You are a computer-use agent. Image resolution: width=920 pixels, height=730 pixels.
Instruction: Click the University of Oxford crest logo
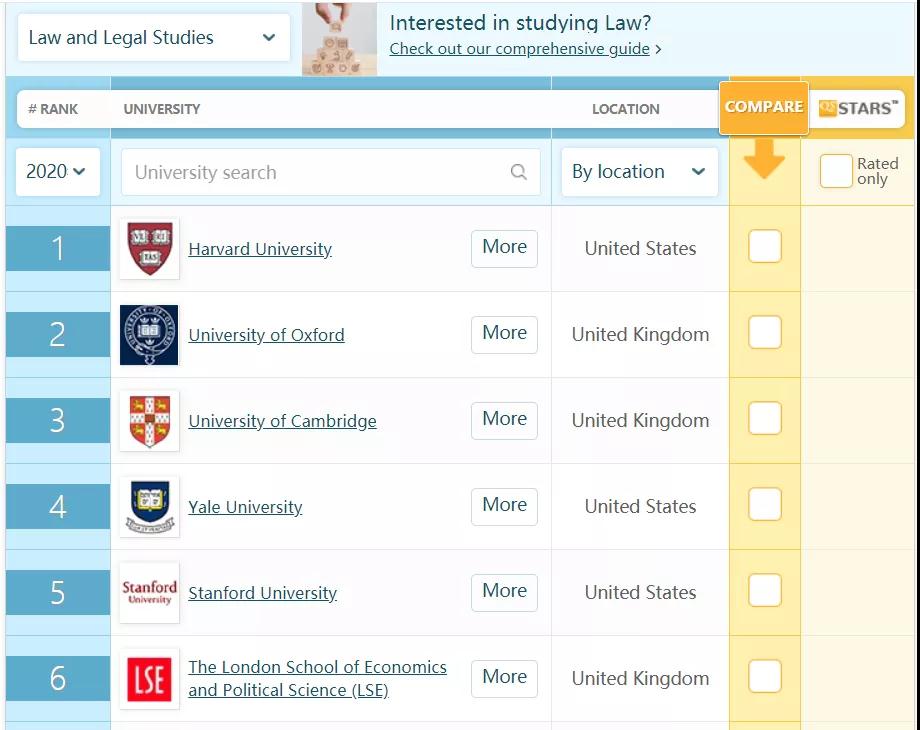point(149,335)
